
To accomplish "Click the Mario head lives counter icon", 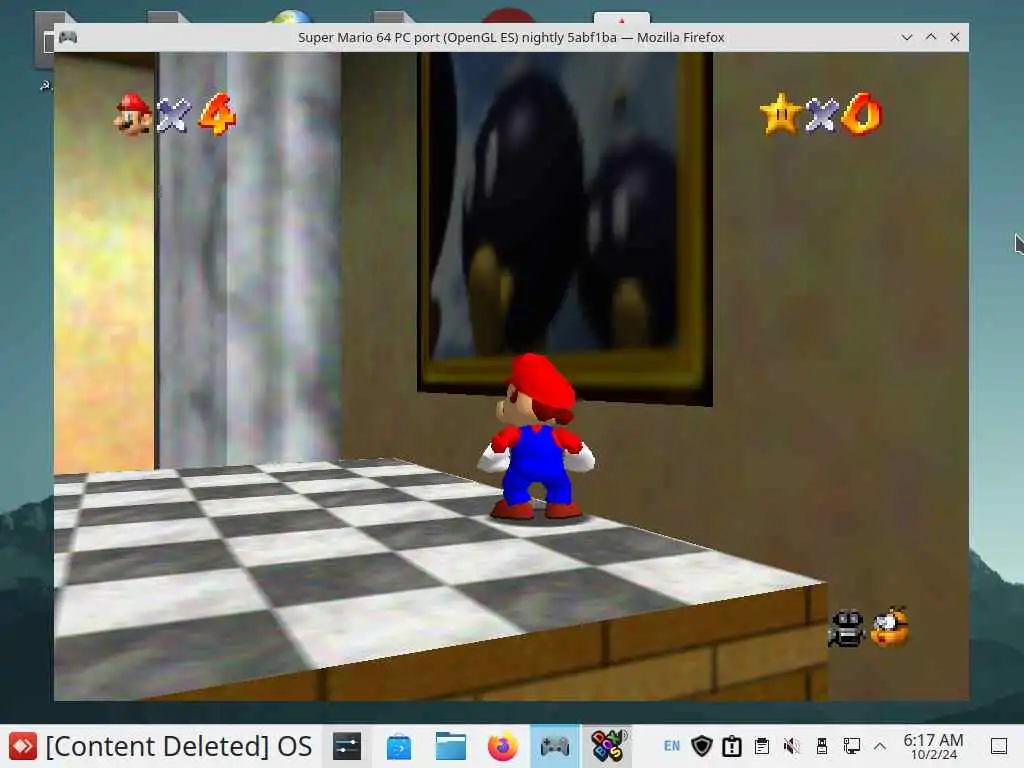I will (x=133, y=114).
